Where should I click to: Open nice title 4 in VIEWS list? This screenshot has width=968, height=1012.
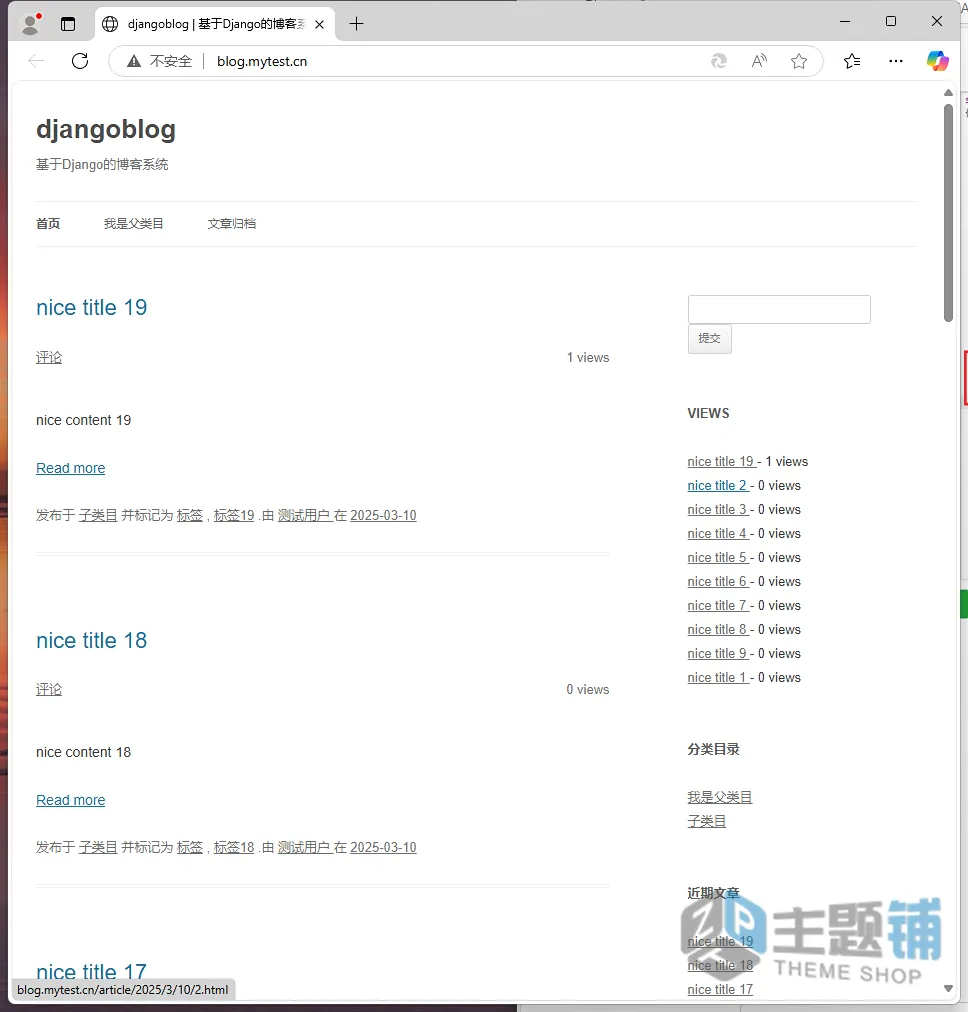coord(717,533)
